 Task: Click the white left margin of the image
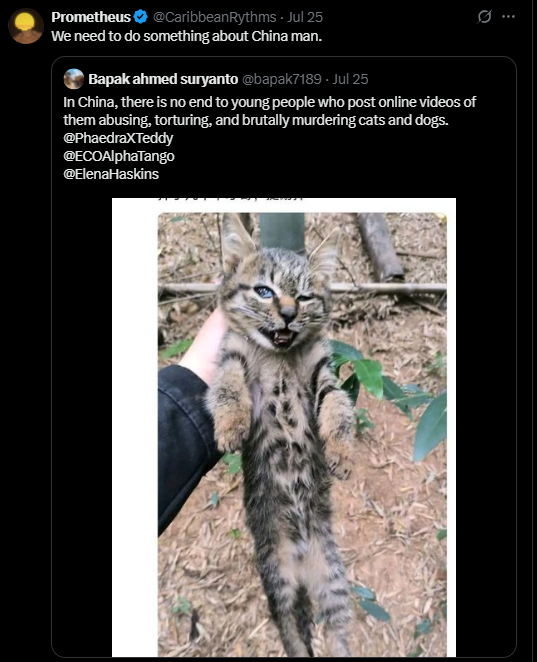(135, 427)
